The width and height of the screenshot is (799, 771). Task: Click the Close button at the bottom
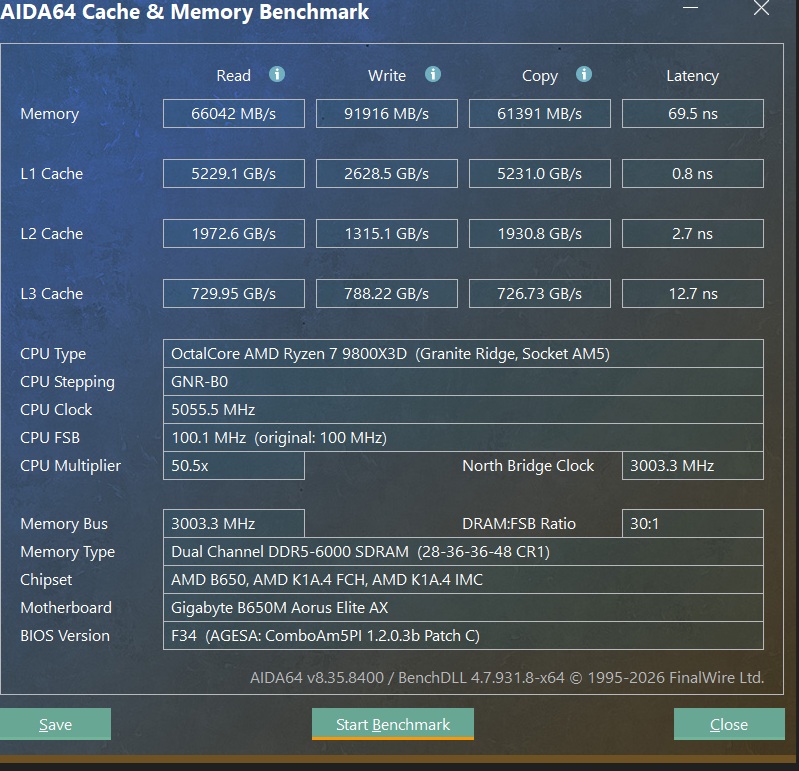(729, 724)
